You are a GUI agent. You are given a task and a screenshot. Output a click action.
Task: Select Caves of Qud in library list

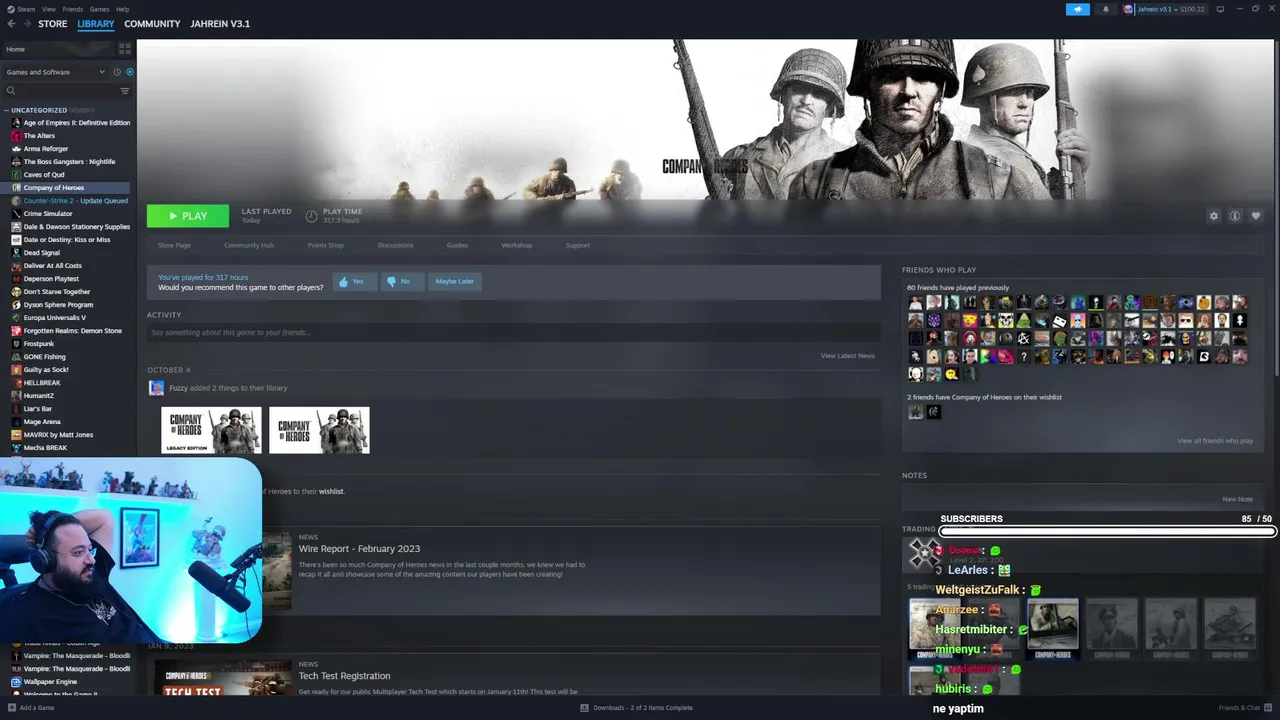[45, 175]
